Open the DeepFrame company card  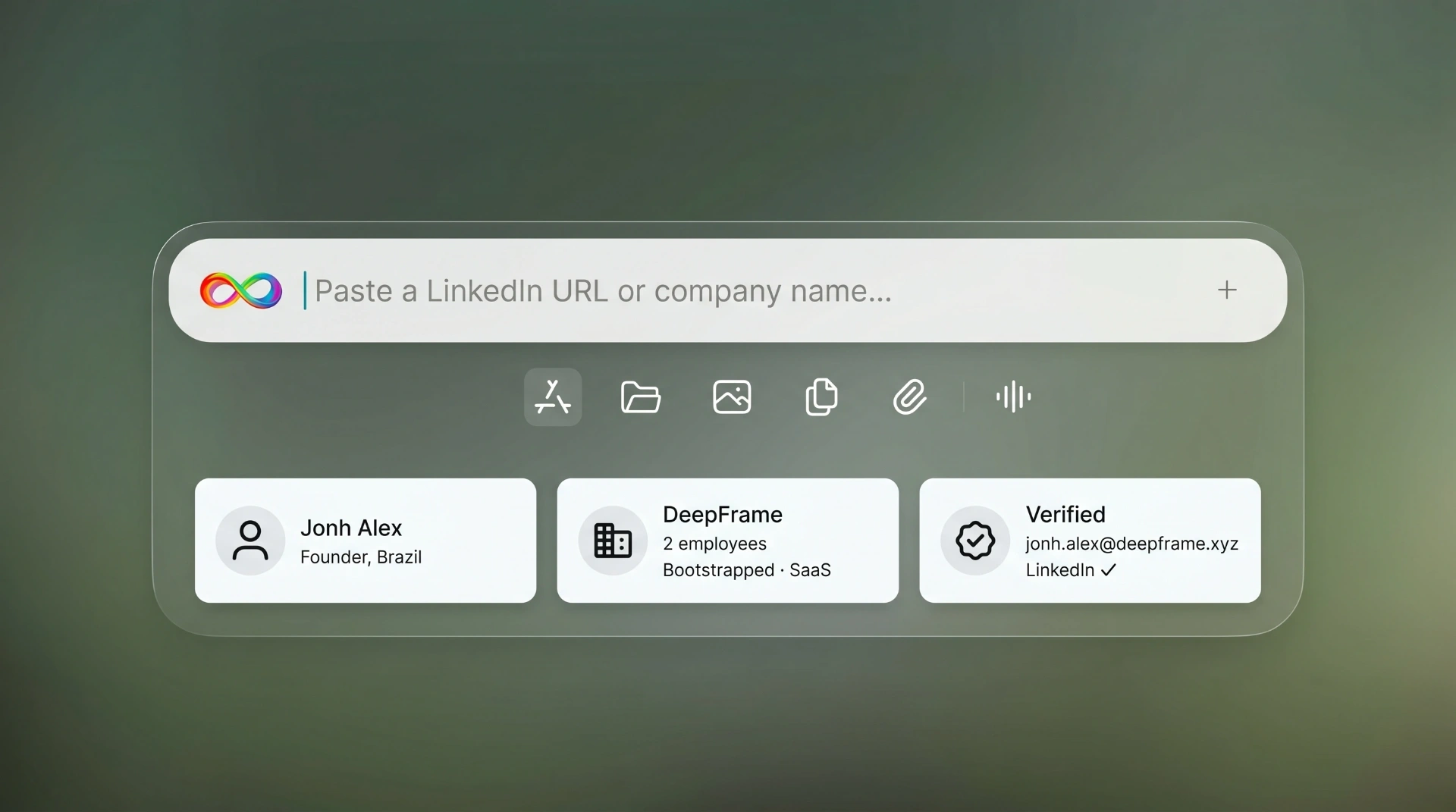(x=728, y=541)
